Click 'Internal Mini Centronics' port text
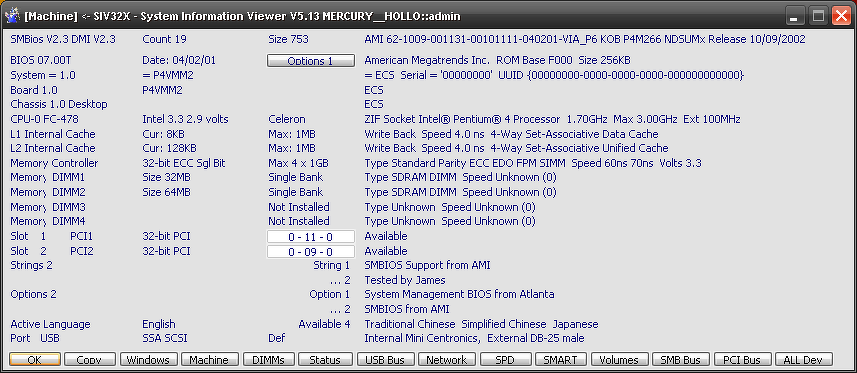857x373 pixels. [x=422, y=339]
